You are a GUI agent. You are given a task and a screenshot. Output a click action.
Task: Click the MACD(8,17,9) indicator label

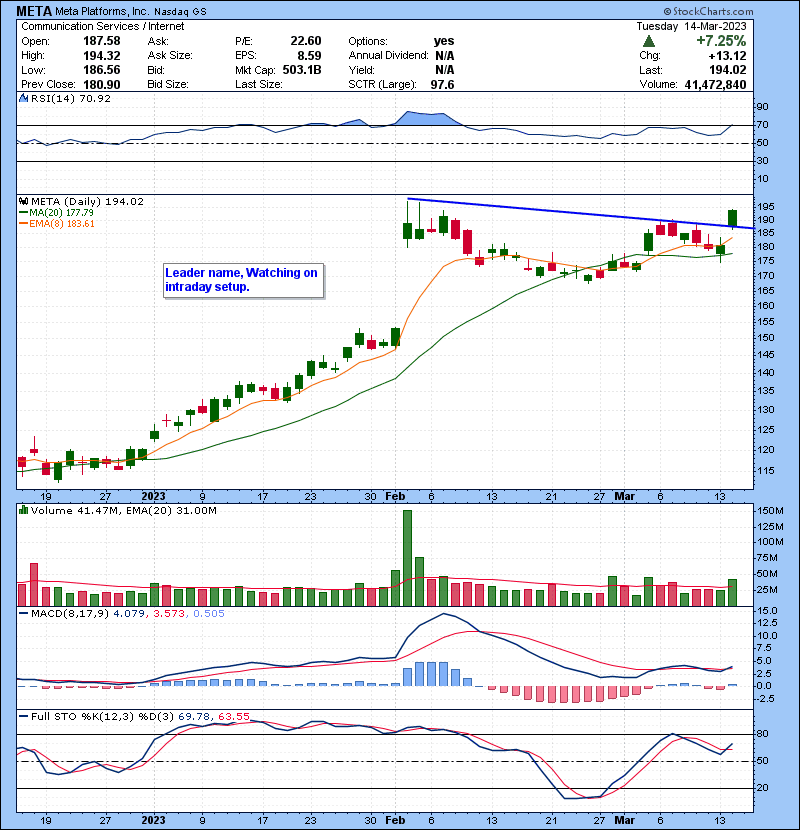(70, 614)
